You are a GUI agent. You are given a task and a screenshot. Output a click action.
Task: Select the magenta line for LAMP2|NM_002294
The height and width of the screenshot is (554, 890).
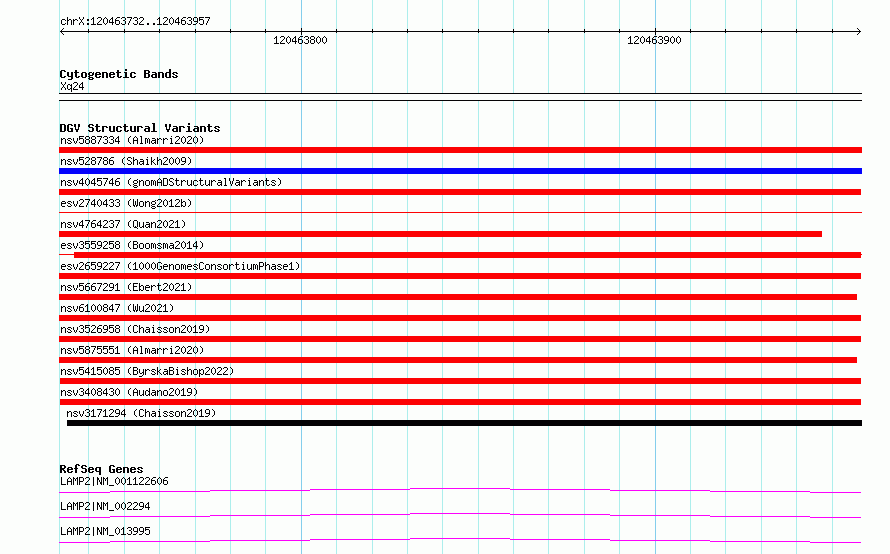460,515
